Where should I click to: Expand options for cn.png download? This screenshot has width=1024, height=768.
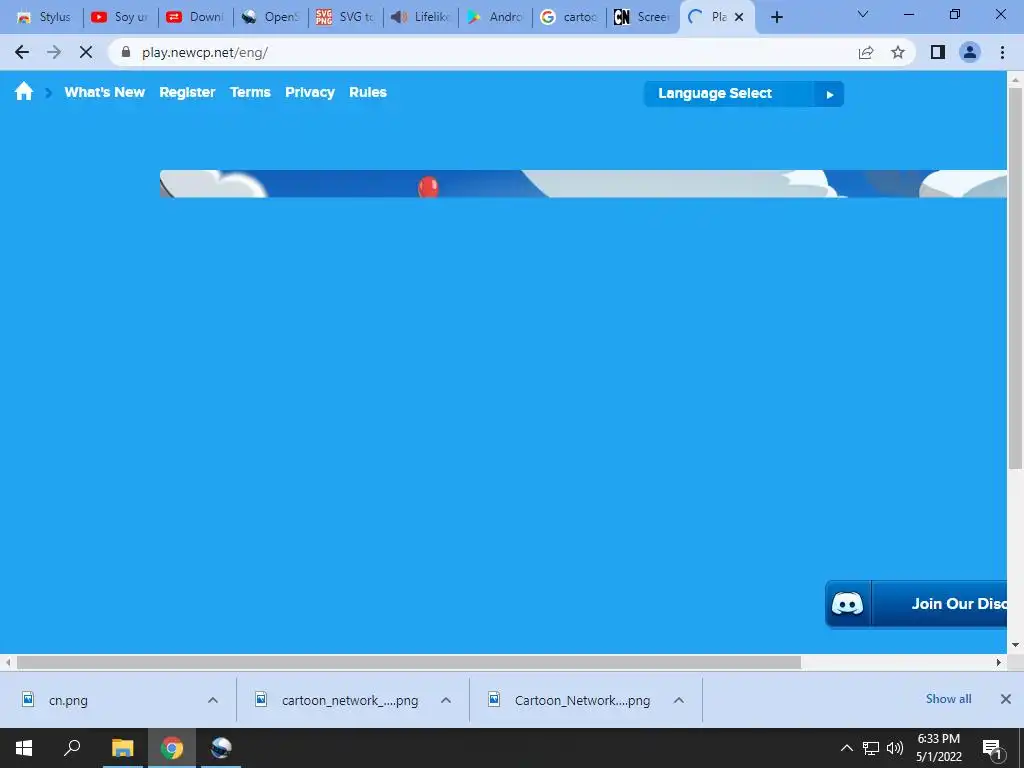[x=213, y=700]
